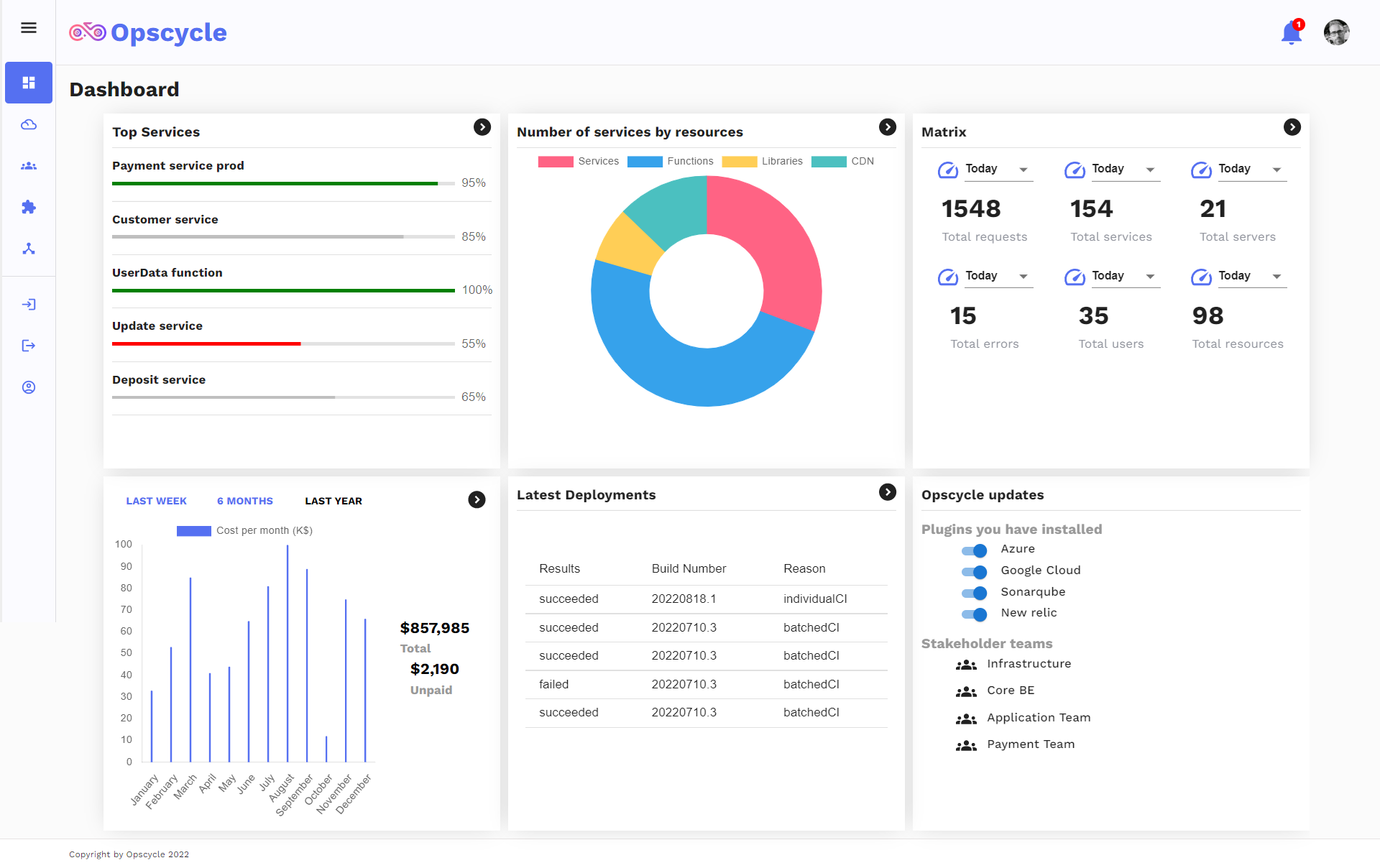Screen dimensions: 1380x868
Task: Open Today dropdown for Total resources
Action: (1252, 277)
